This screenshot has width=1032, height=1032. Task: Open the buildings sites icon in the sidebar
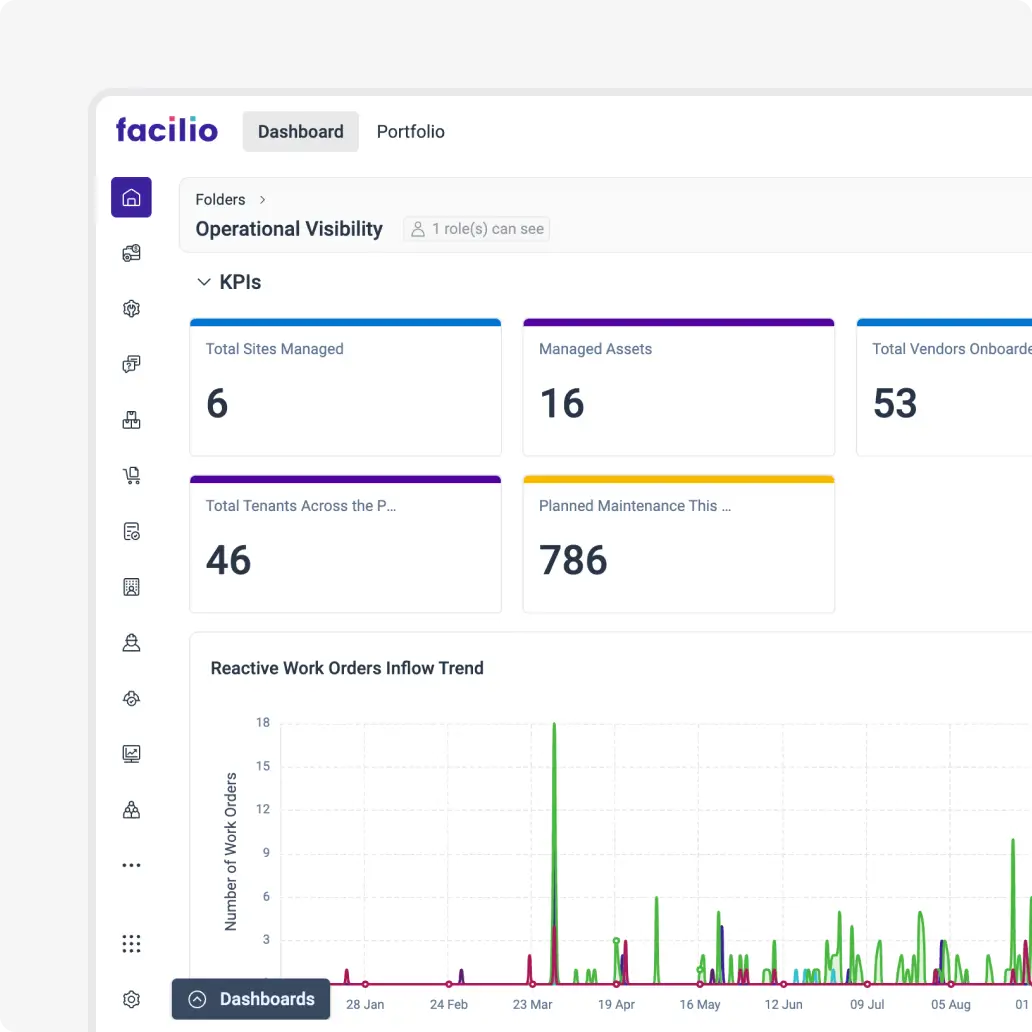pyautogui.click(x=131, y=587)
